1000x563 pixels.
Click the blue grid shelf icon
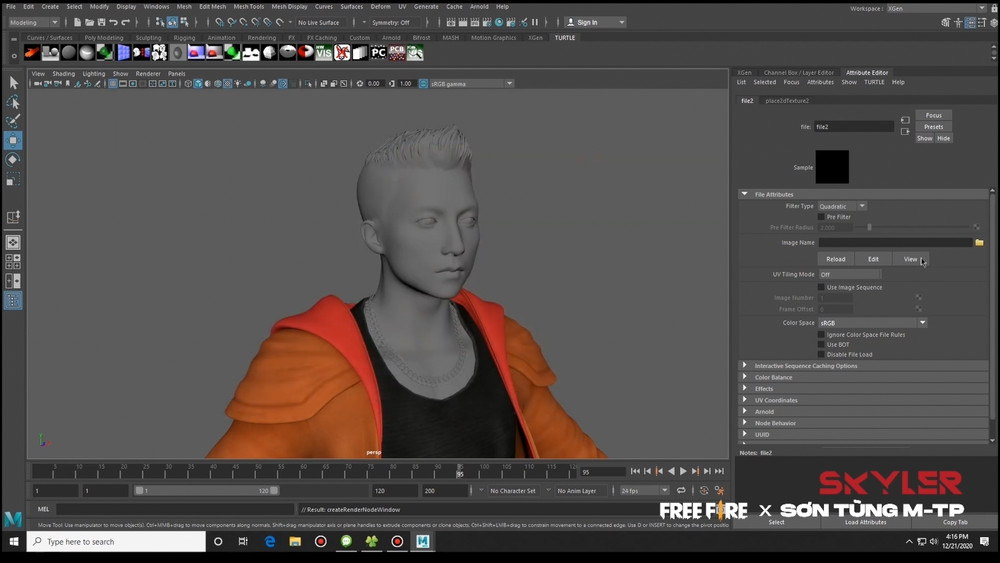click(123, 52)
